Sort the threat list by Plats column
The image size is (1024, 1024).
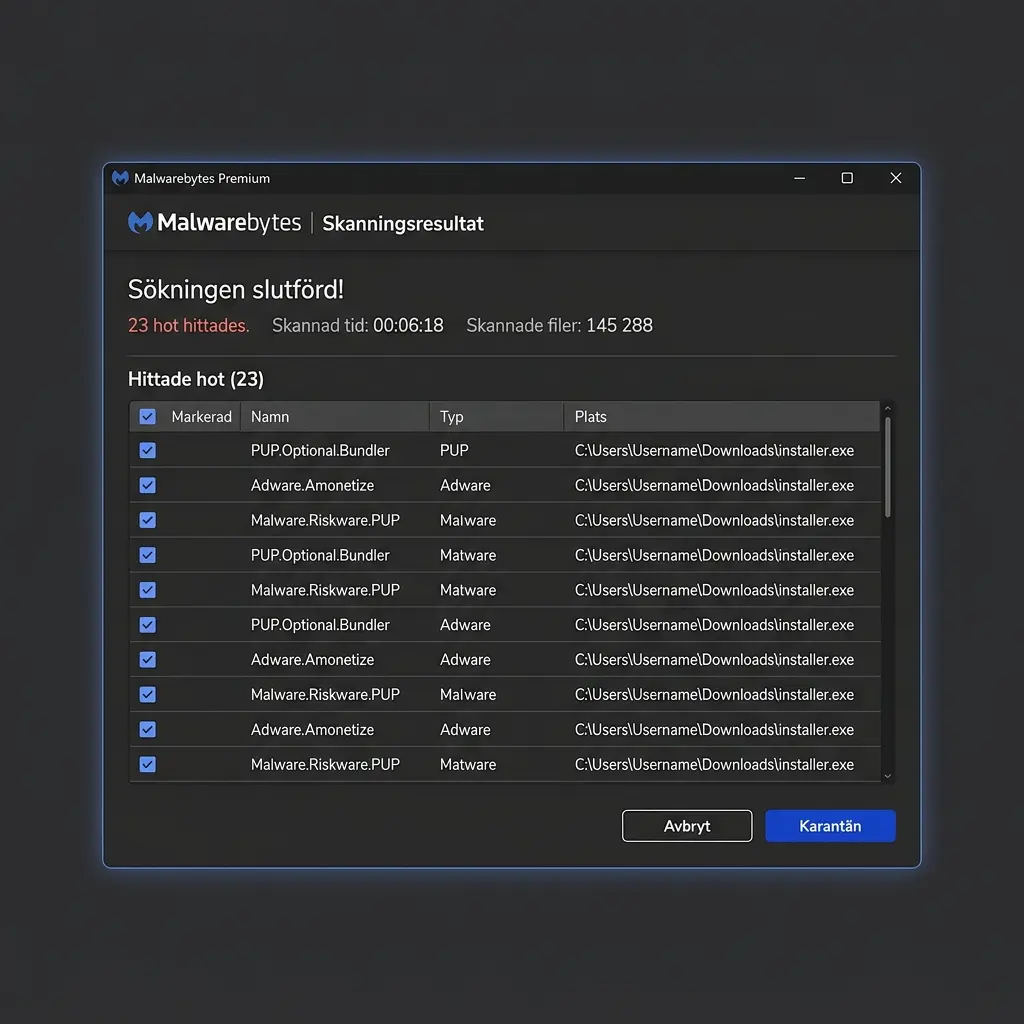(x=722, y=417)
